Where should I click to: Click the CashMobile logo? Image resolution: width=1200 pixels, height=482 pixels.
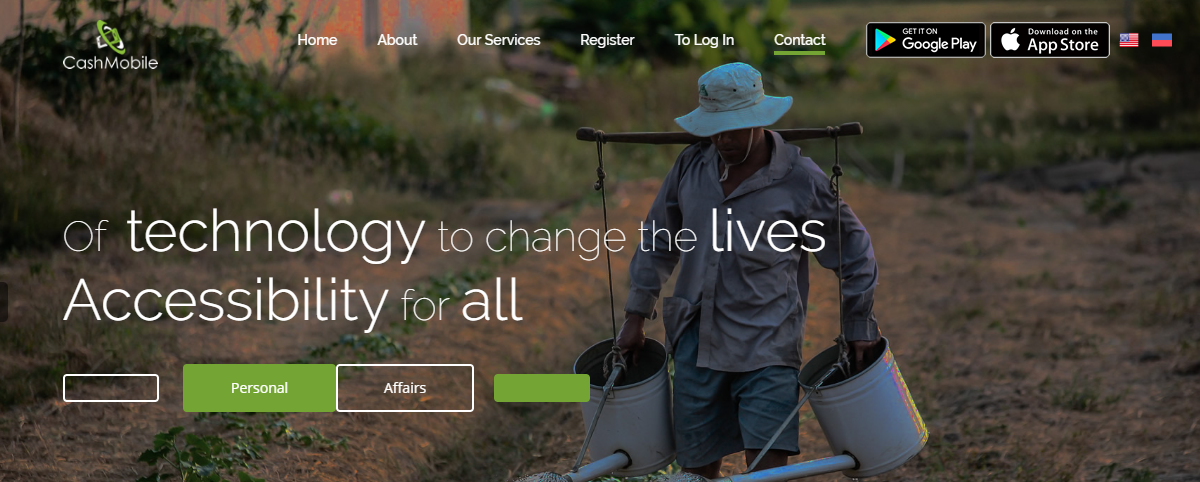[110, 46]
